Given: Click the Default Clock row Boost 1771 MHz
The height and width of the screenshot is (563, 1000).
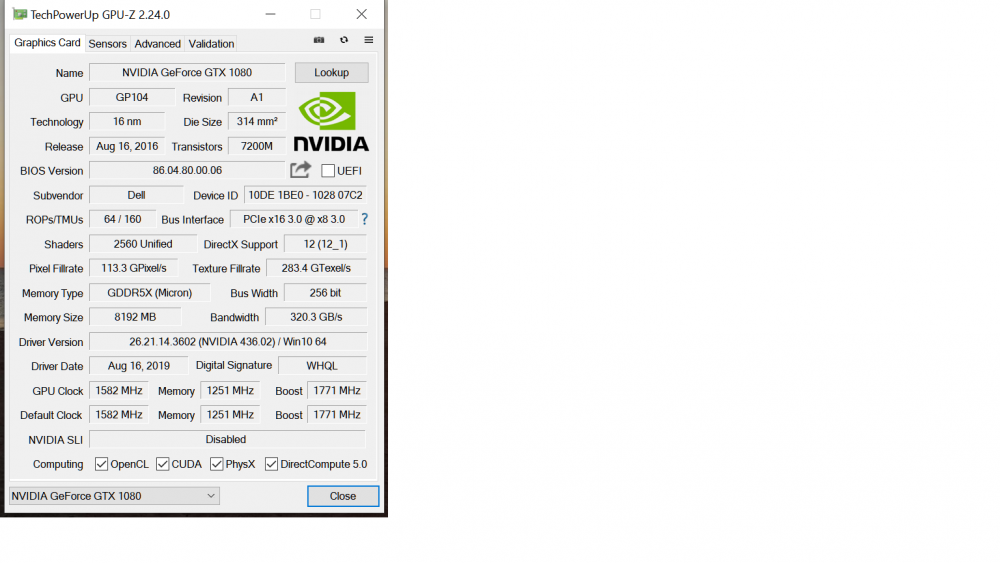Looking at the screenshot, I should click(x=337, y=415).
